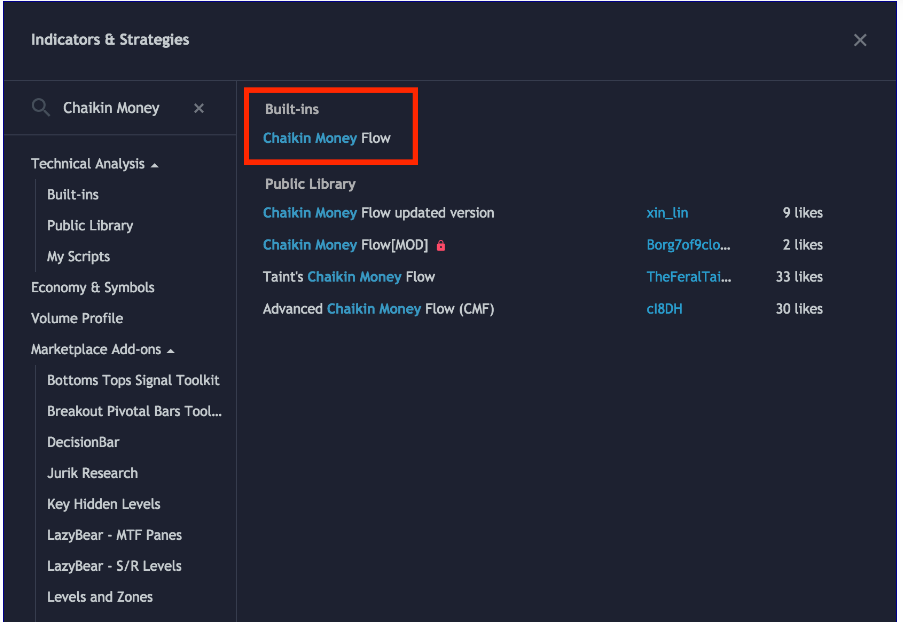
Task: Click inside the indicator search field
Action: tap(118, 108)
